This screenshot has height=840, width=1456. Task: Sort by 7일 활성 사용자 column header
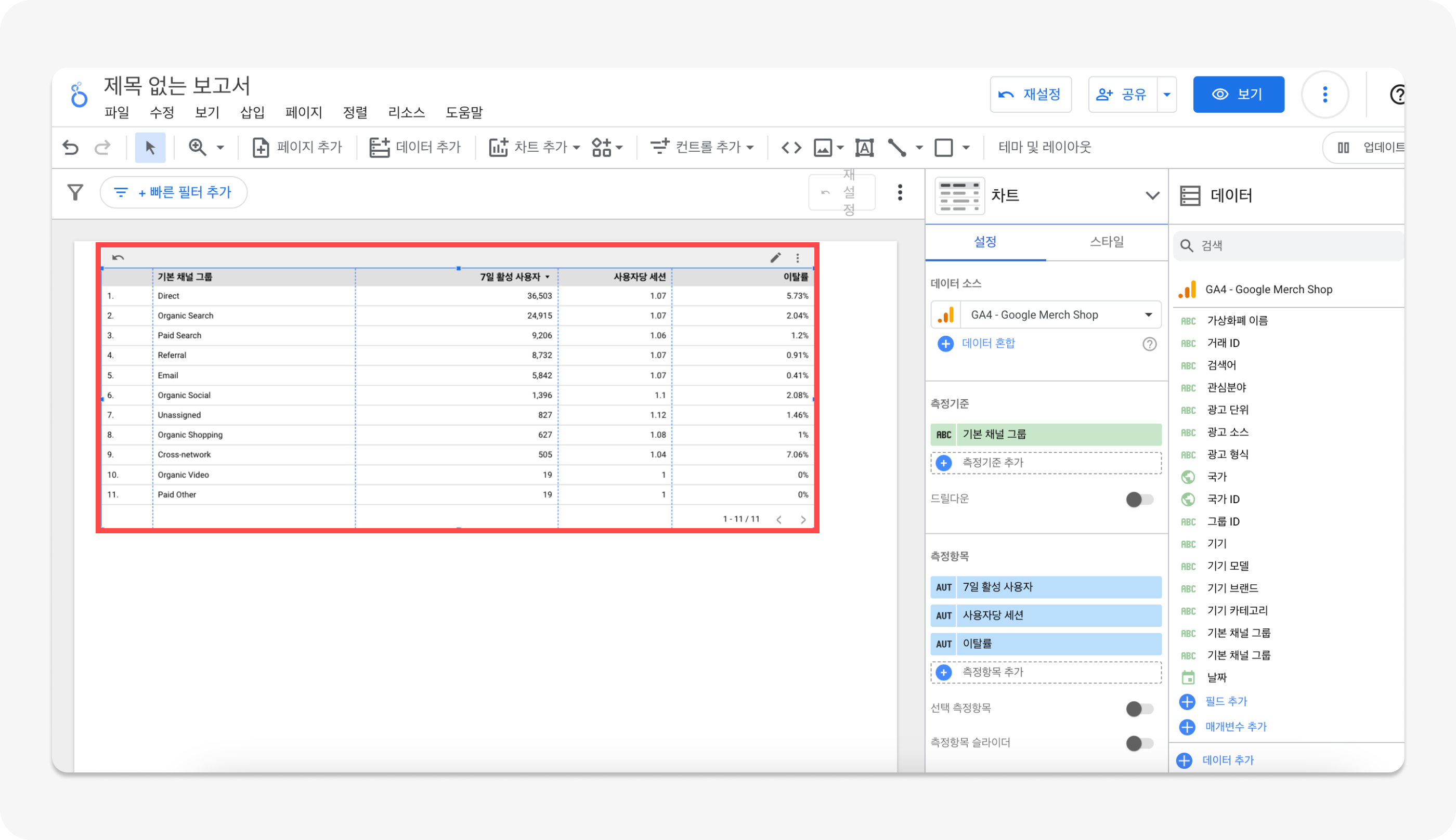click(514, 277)
